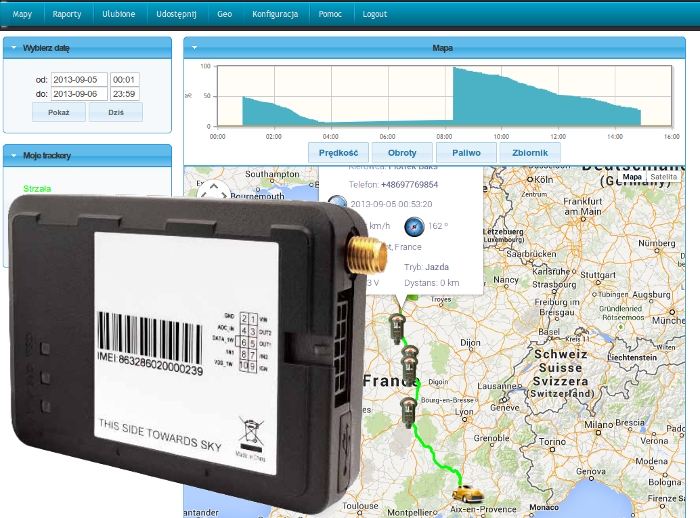Show the Obroty chart
This screenshot has width=700, height=518.
coord(402,153)
